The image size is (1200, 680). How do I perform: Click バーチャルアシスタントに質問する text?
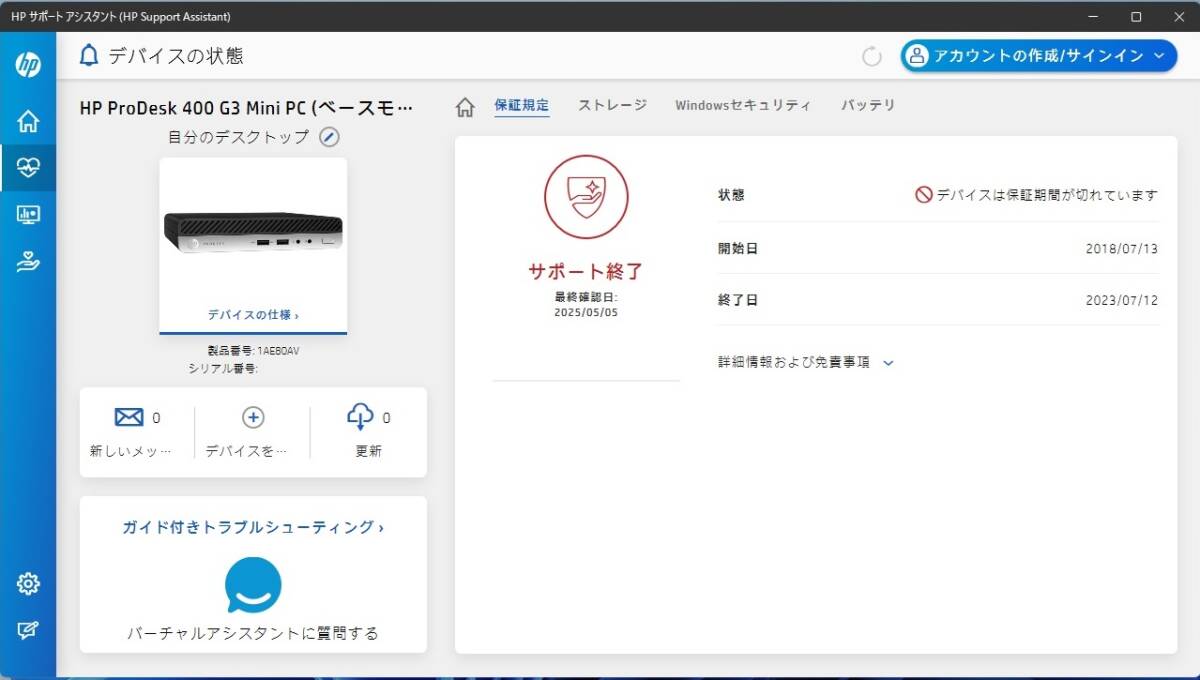pyautogui.click(x=253, y=633)
